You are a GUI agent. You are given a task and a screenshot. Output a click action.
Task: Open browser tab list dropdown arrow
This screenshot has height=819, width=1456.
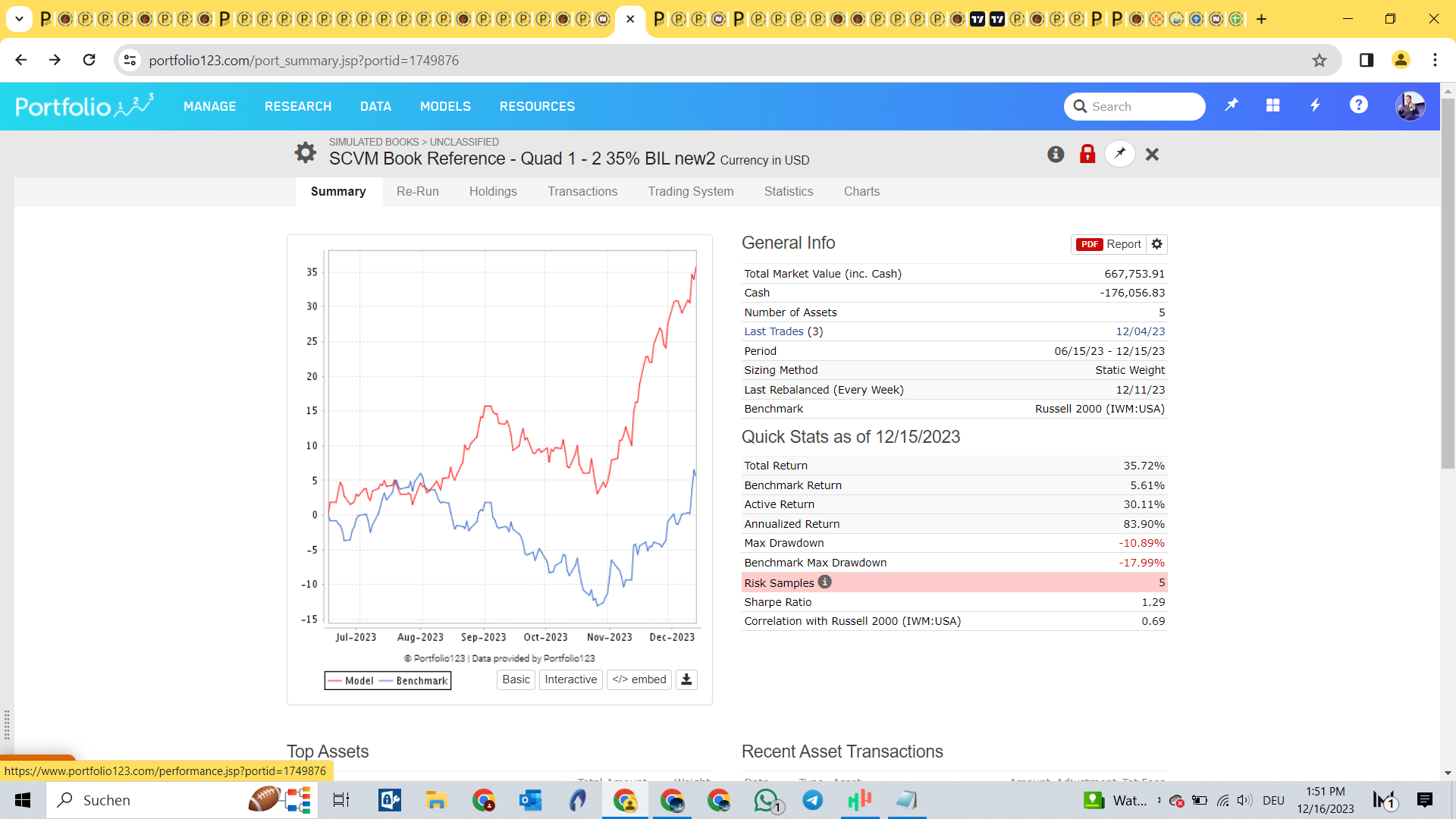click(19, 19)
